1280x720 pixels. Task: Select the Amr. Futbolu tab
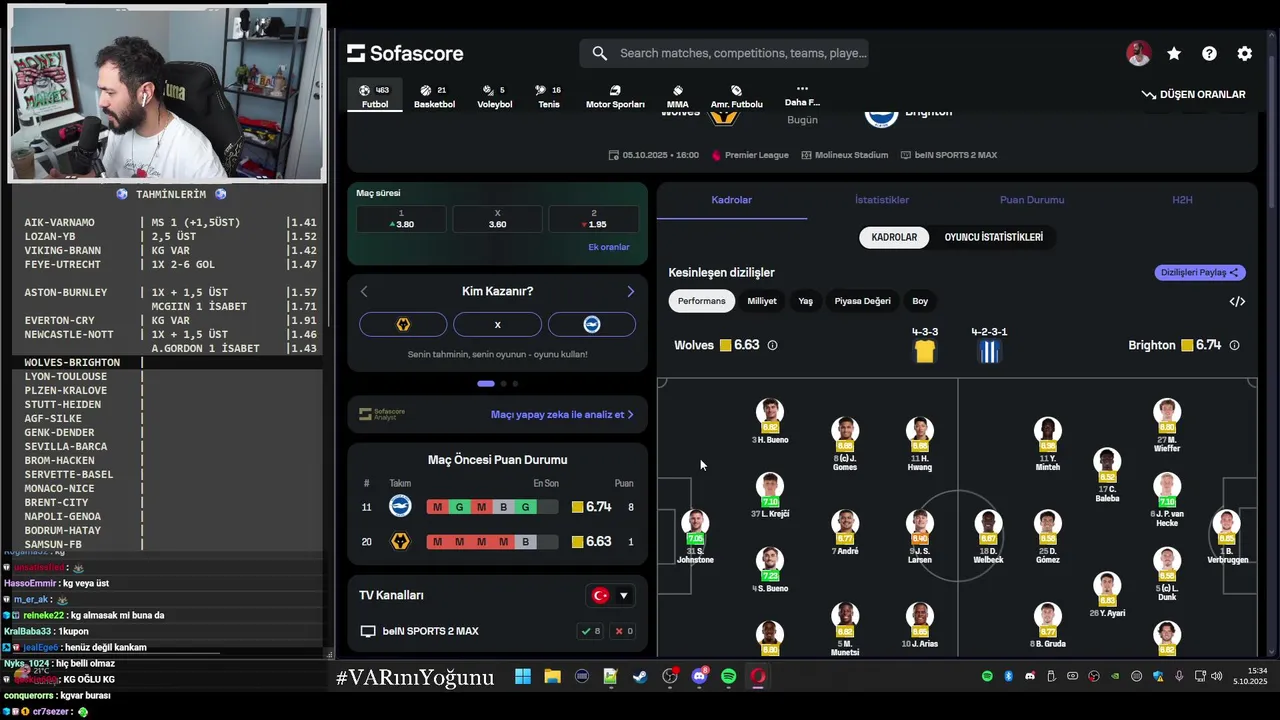[x=736, y=96]
